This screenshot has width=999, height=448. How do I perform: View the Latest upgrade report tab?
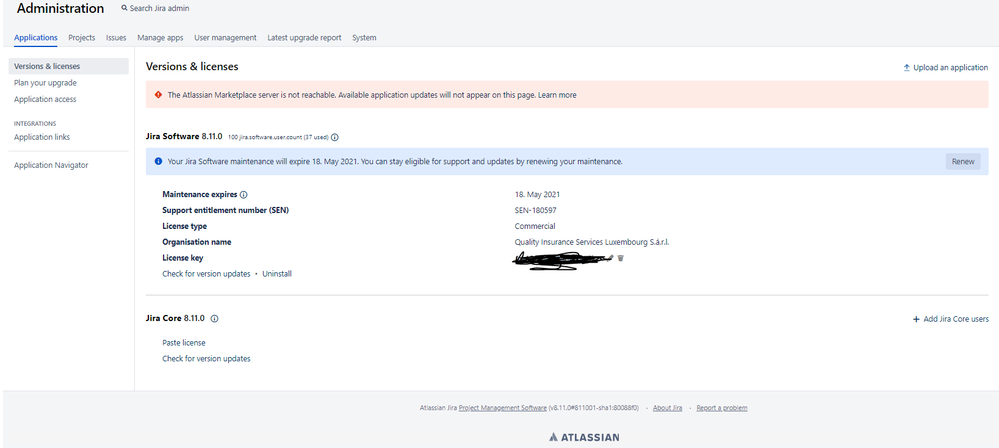[304, 38]
